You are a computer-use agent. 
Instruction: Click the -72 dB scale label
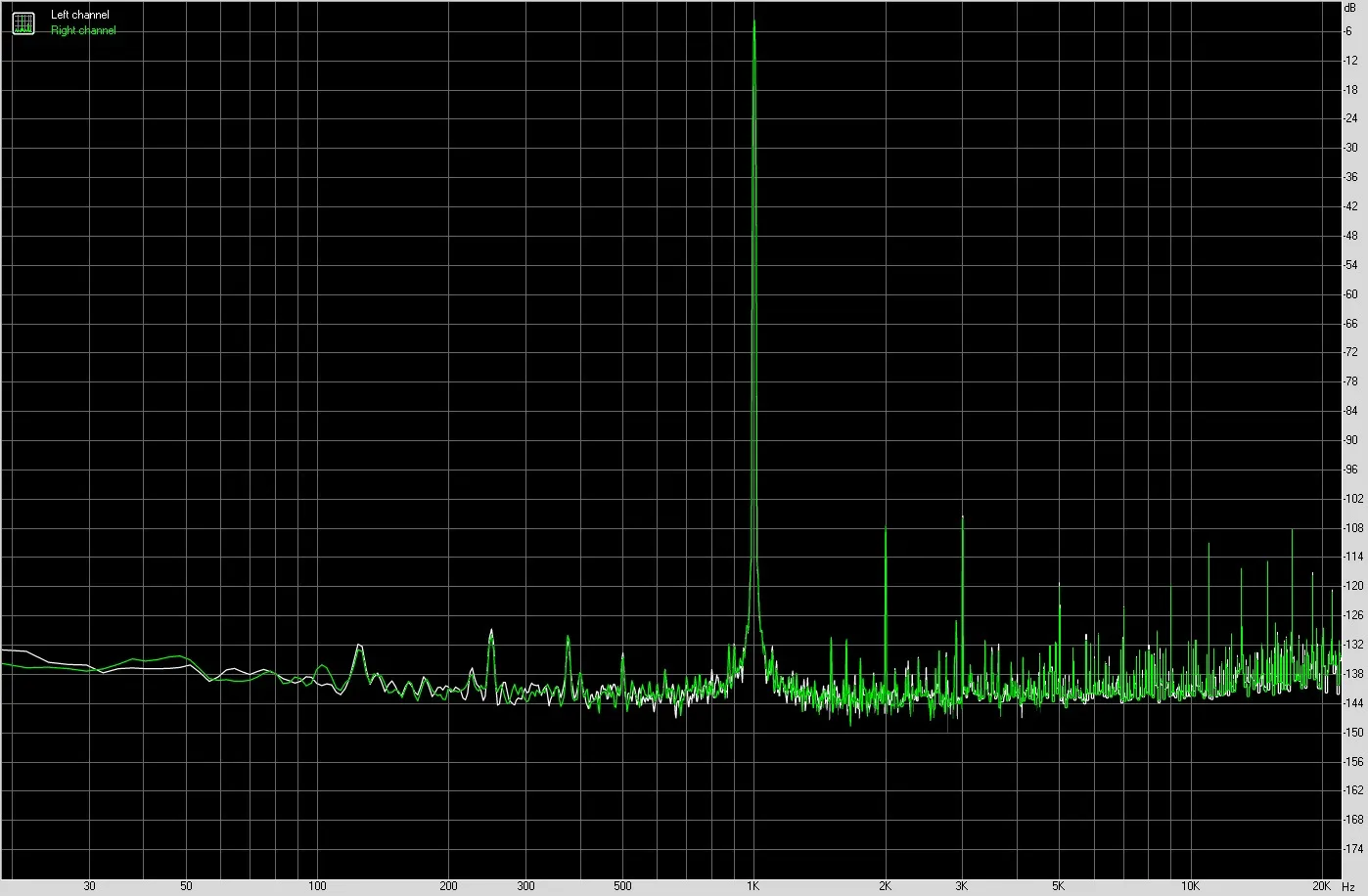point(1350,352)
